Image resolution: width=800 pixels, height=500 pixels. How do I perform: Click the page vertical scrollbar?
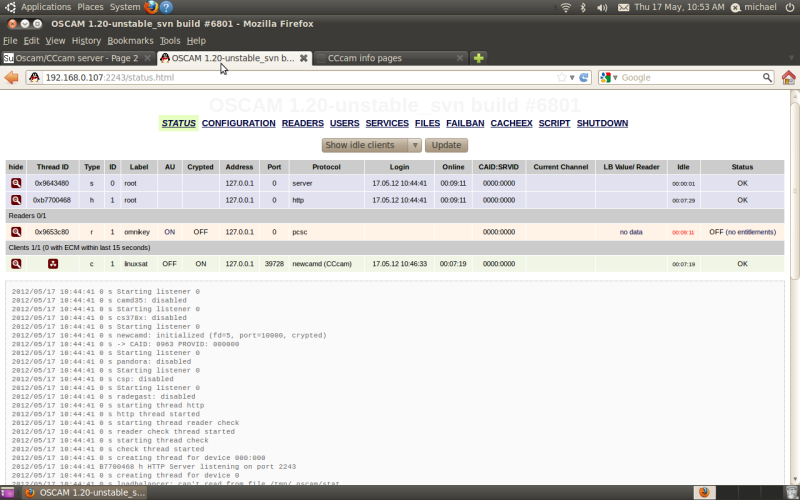794,190
